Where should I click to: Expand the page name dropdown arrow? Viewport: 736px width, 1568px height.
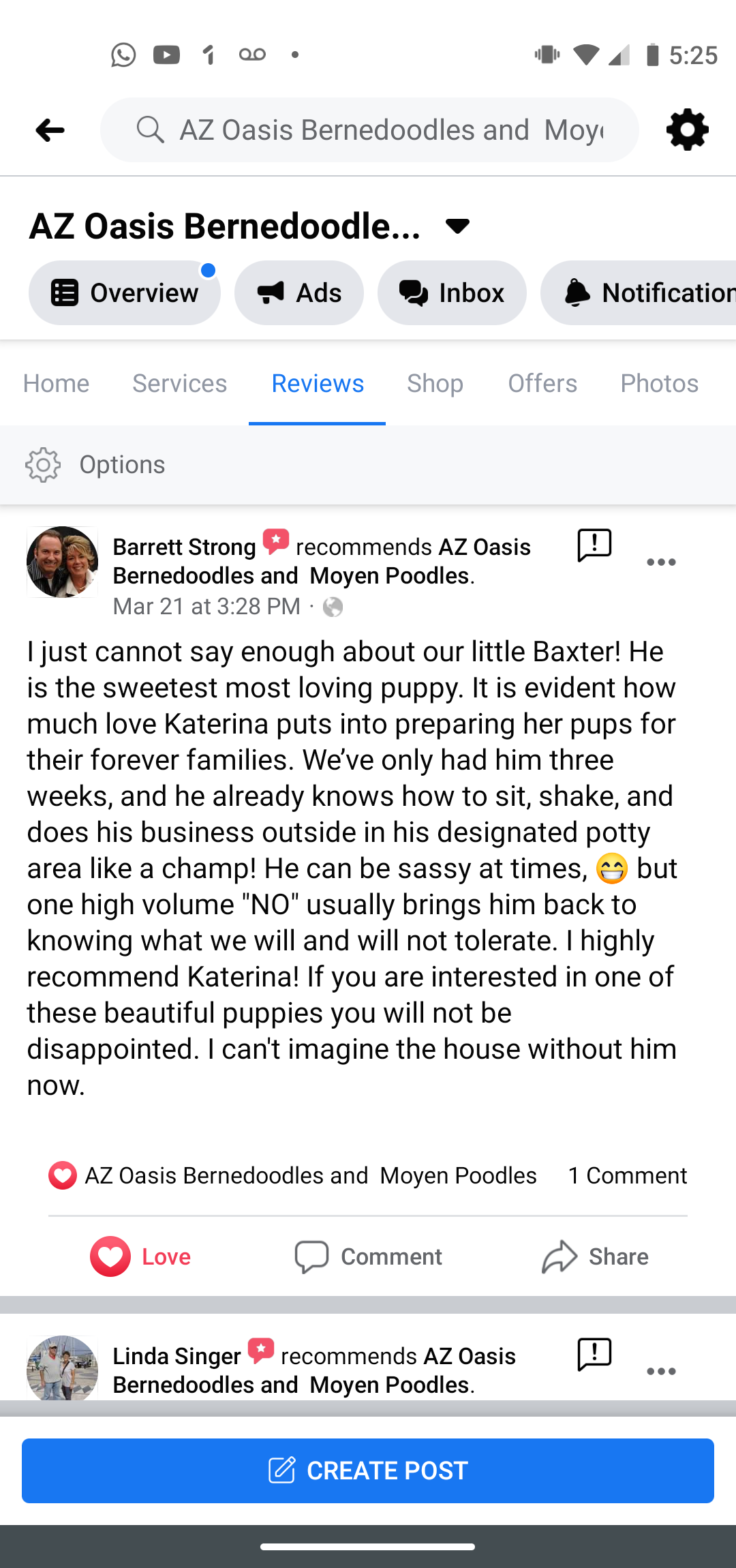point(457,226)
